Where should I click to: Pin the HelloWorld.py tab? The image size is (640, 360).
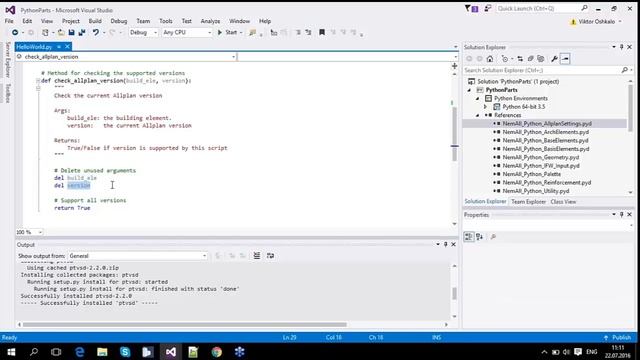(x=59, y=47)
